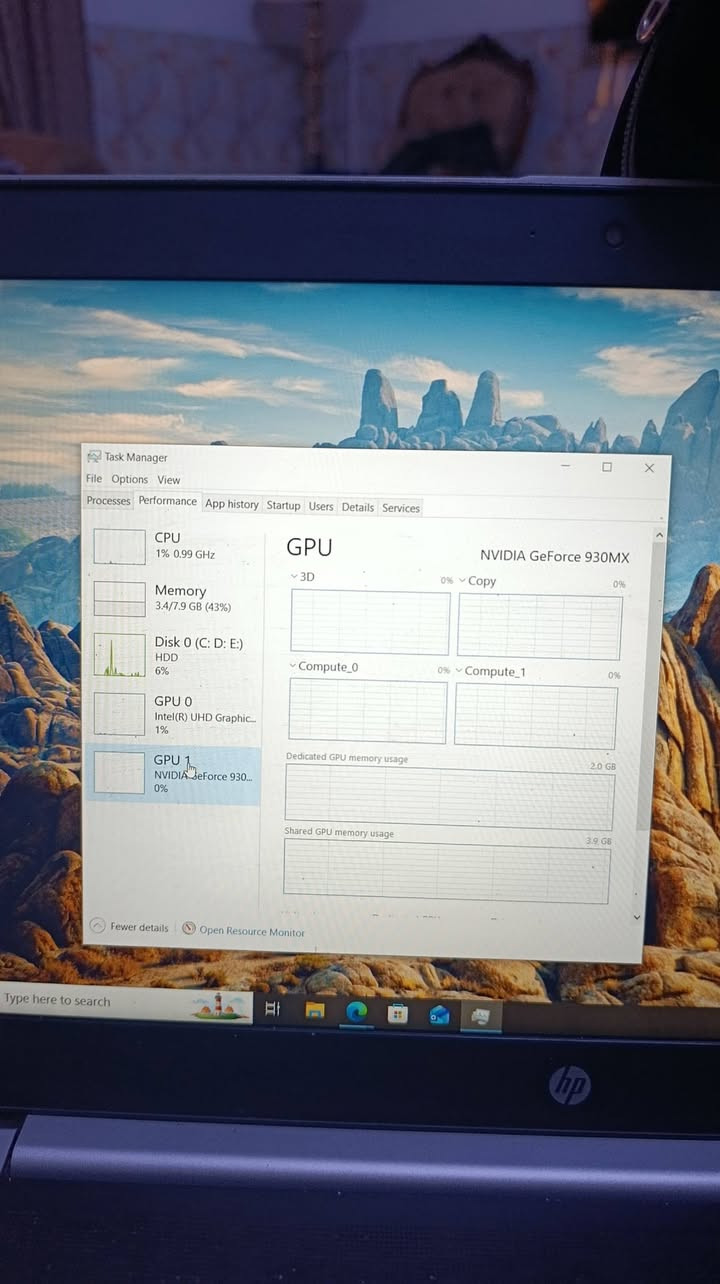This screenshot has height=1284, width=720.
Task: Select the Performance tab
Action: pos(167,501)
